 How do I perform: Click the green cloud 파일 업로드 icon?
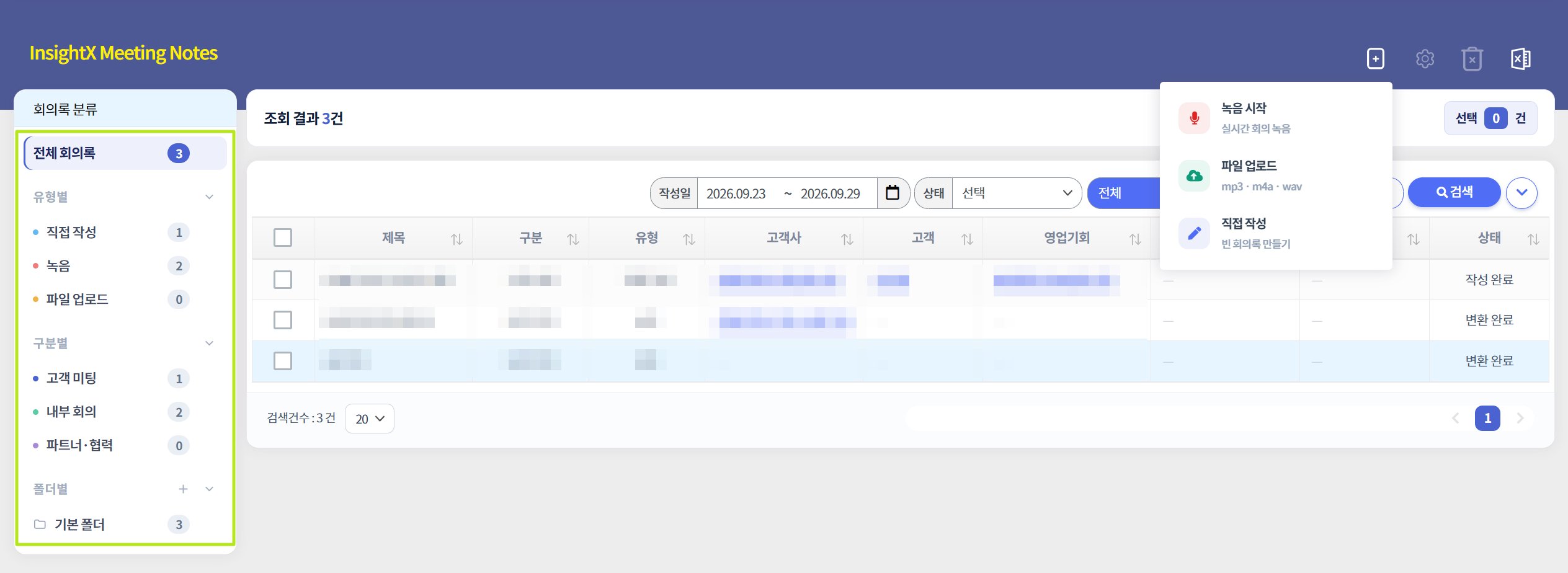point(1194,175)
